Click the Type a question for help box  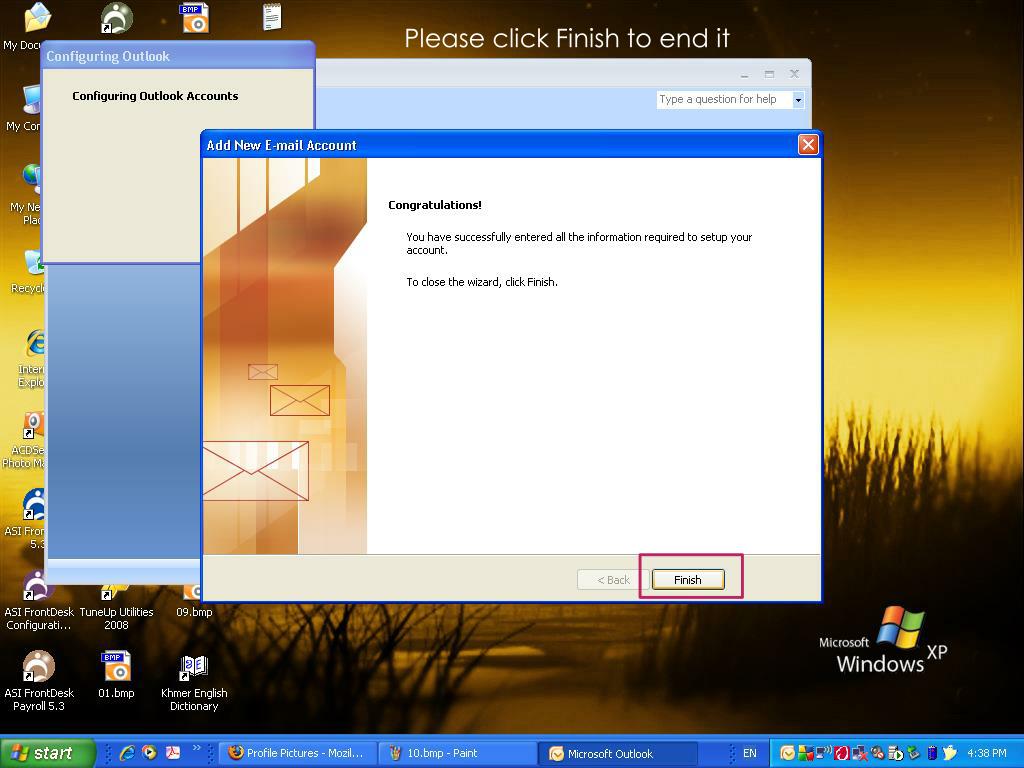[724, 99]
